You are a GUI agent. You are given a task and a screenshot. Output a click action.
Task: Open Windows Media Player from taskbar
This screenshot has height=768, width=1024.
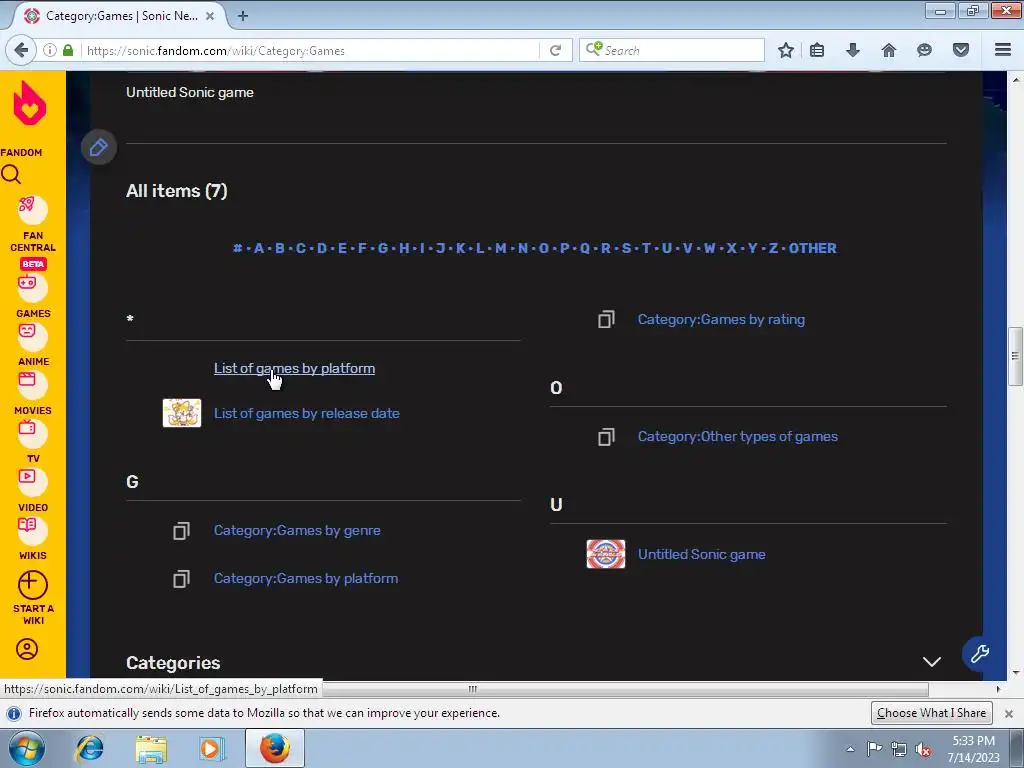tap(212, 748)
